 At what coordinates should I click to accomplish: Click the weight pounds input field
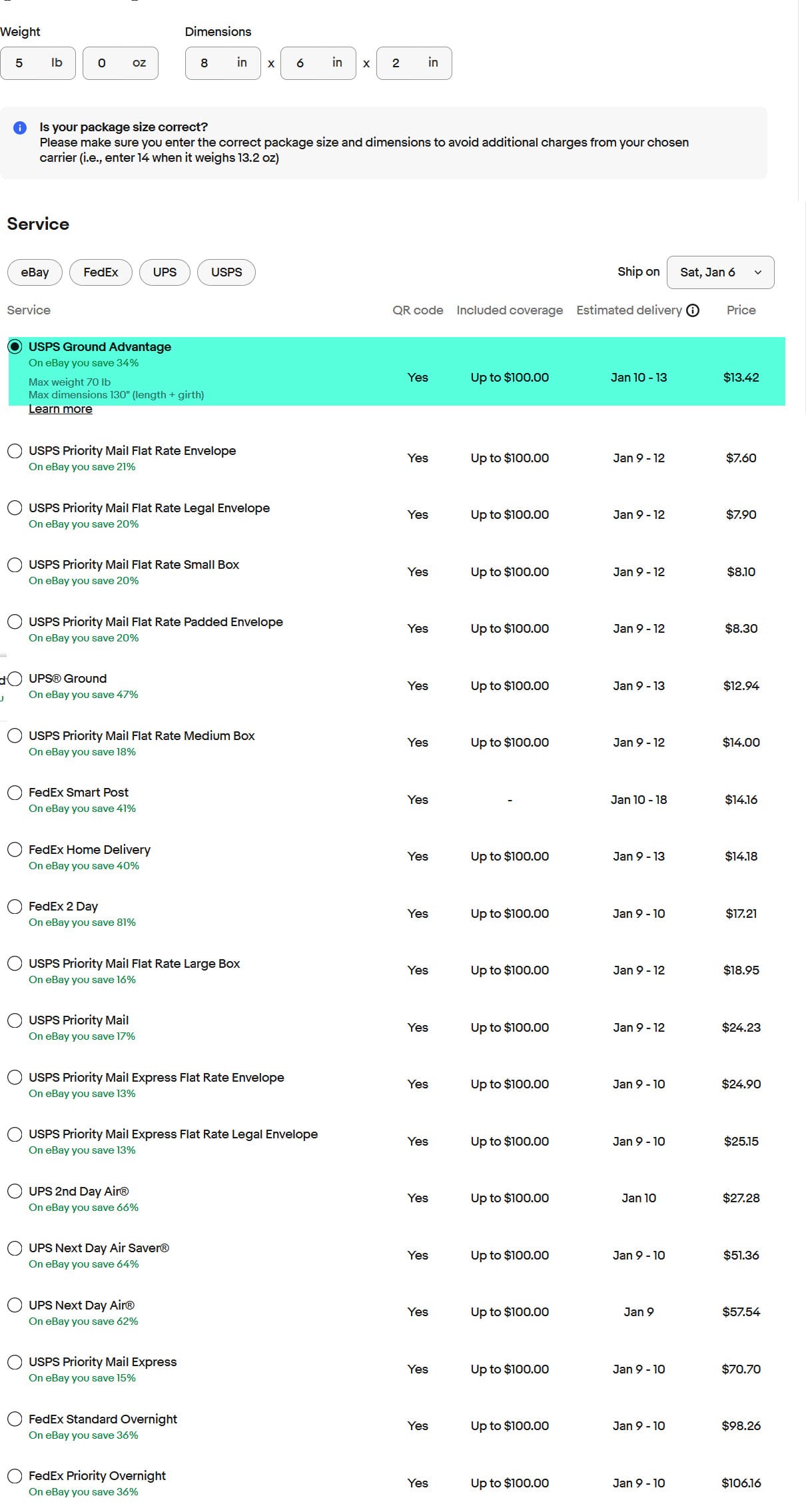(x=38, y=63)
